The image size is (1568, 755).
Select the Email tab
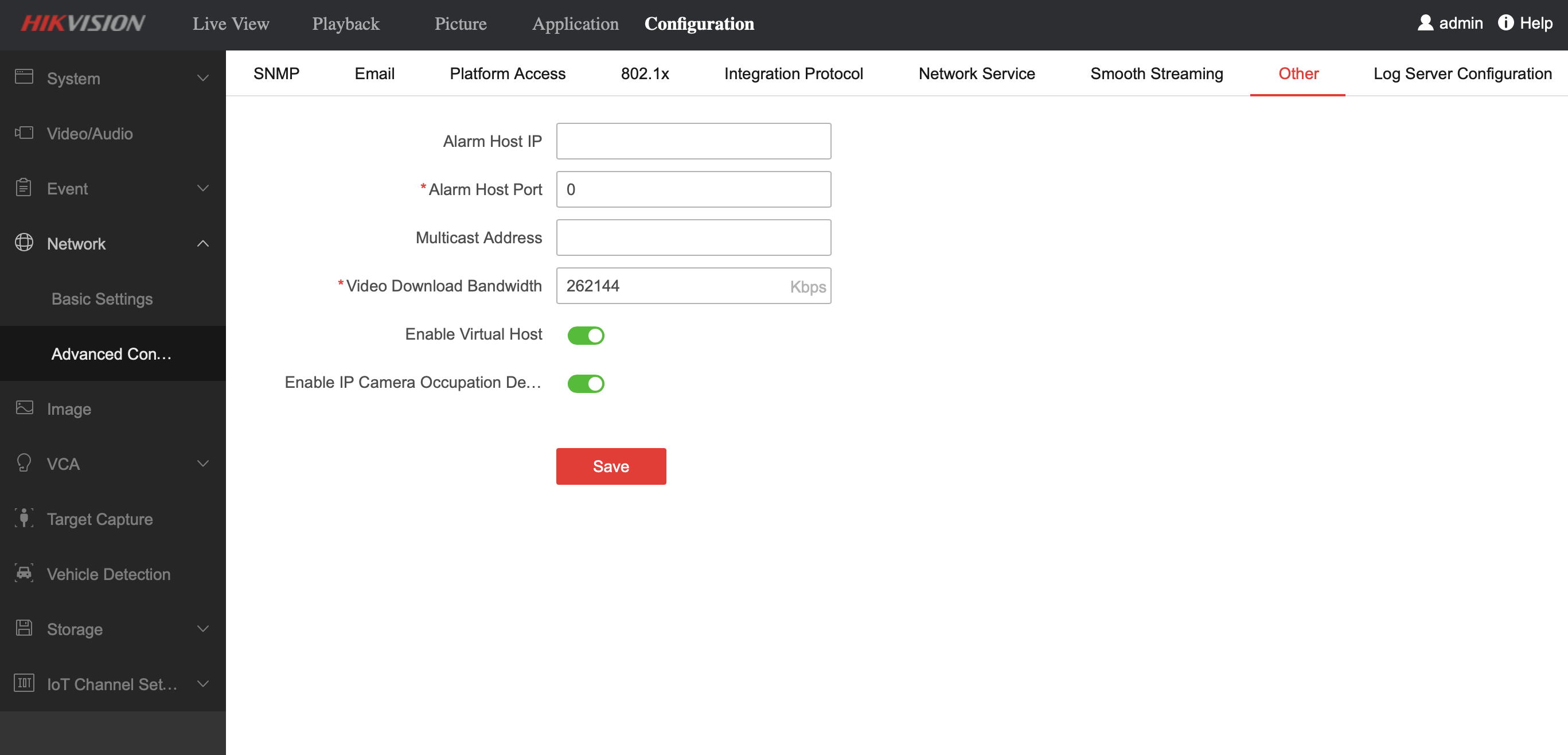374,73
